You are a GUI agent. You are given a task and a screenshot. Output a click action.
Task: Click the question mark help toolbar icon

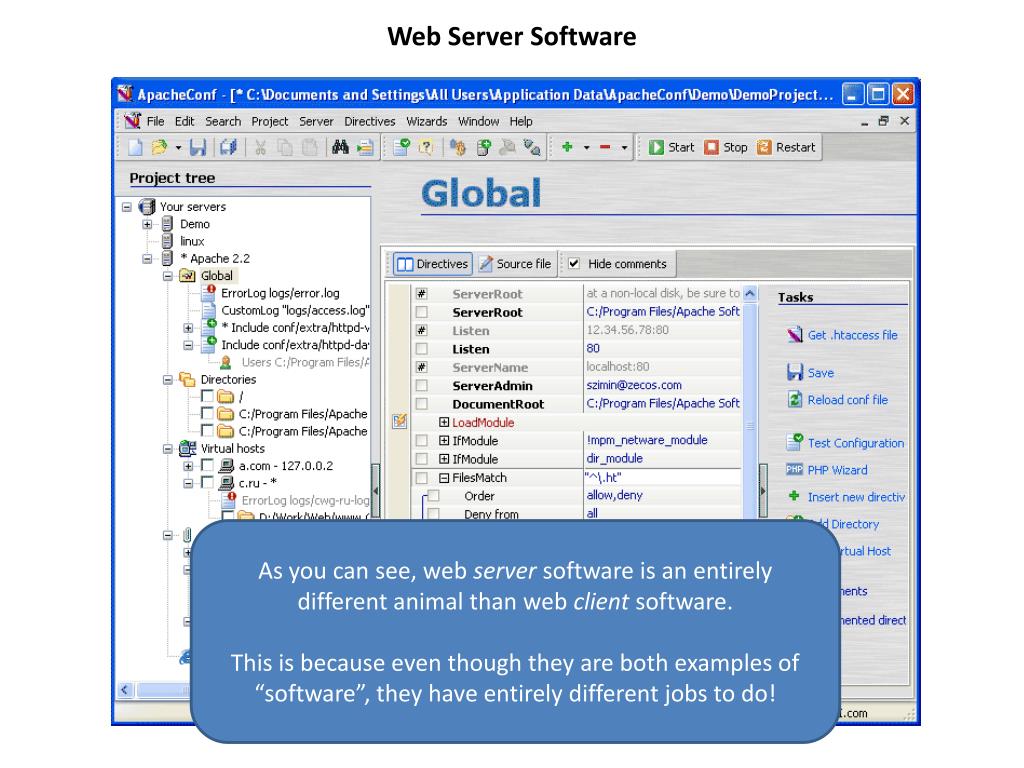(426, 148)
